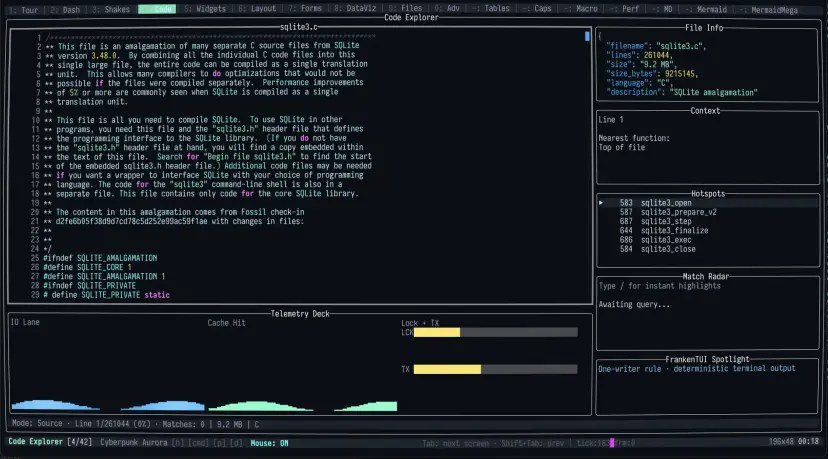Screen dimensions: 828x459
Task: Click the version 3.48.0 text on line 3
Action: coord(88,55)
